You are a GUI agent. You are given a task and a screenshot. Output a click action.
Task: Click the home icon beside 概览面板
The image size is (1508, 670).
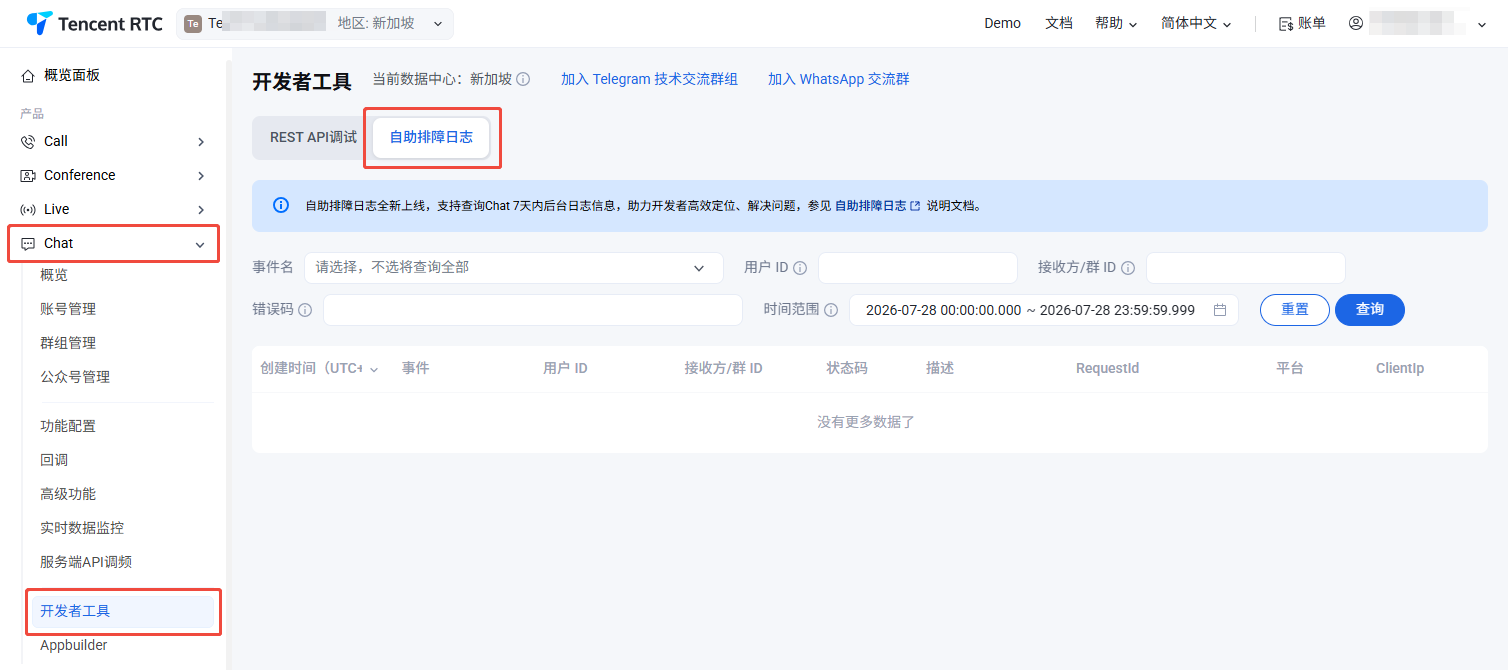tap(28, 76)
